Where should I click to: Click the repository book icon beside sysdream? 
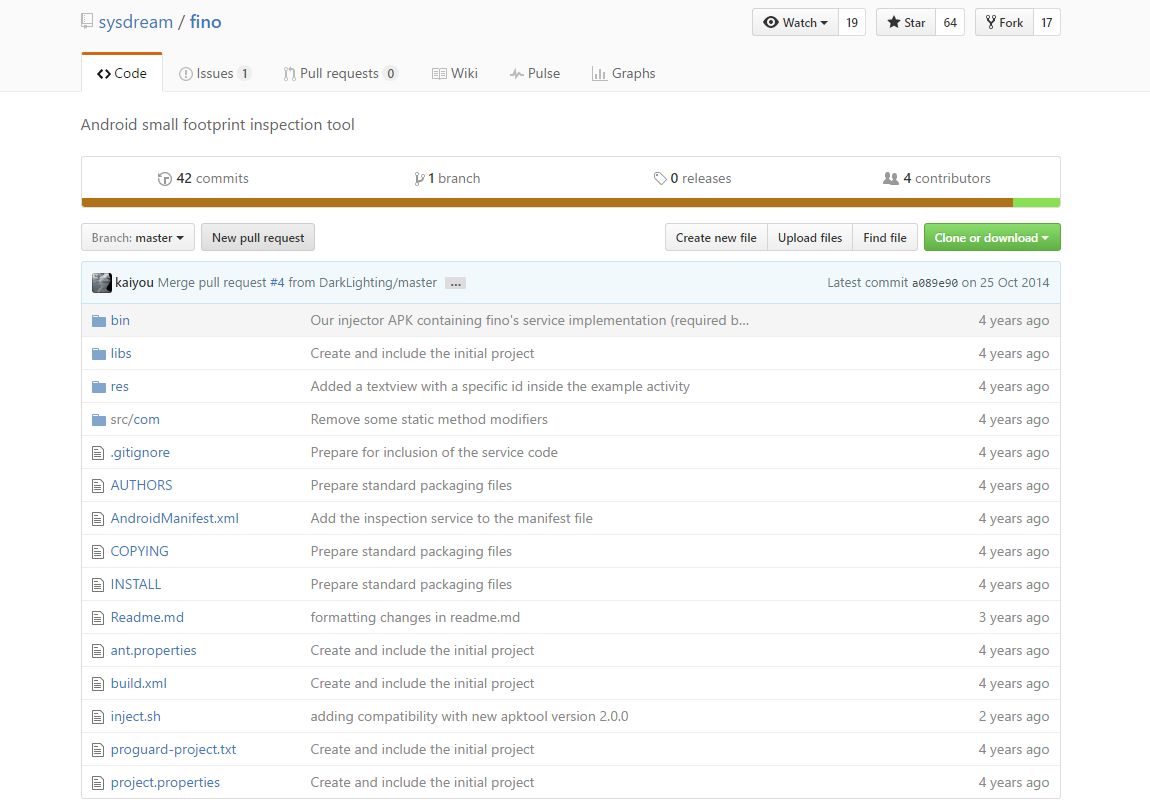[87, 21]
